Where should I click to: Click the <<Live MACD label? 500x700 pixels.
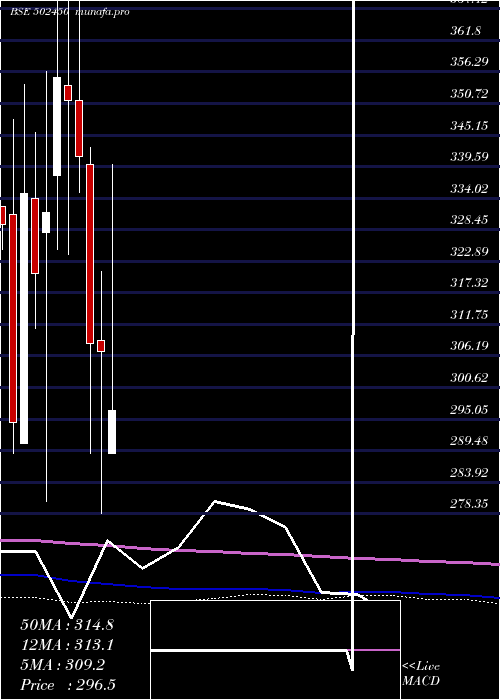point(421,674)
